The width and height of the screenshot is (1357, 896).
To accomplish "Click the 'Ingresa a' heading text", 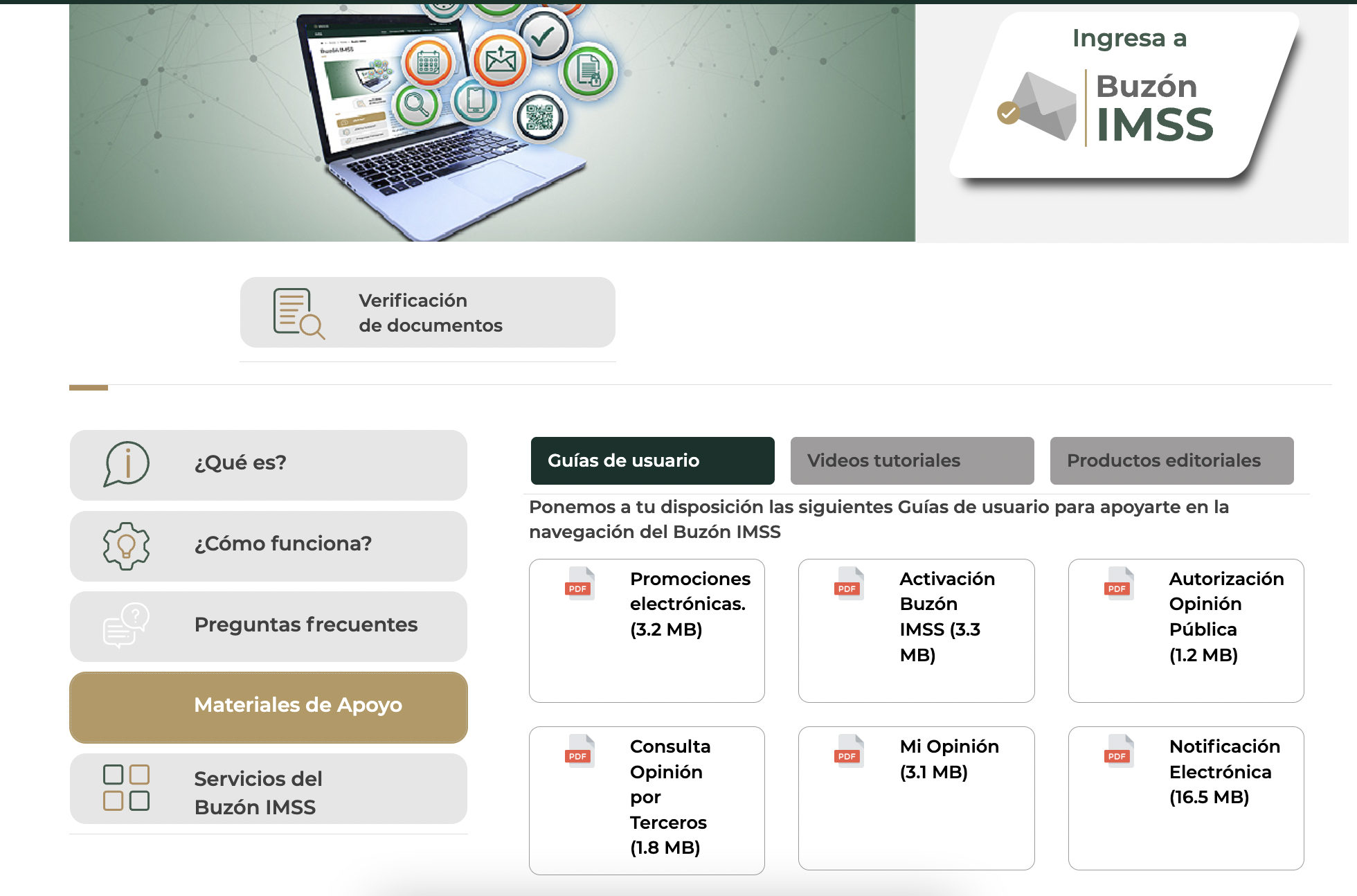I will pyautogui.click(x=1129, y=38).
